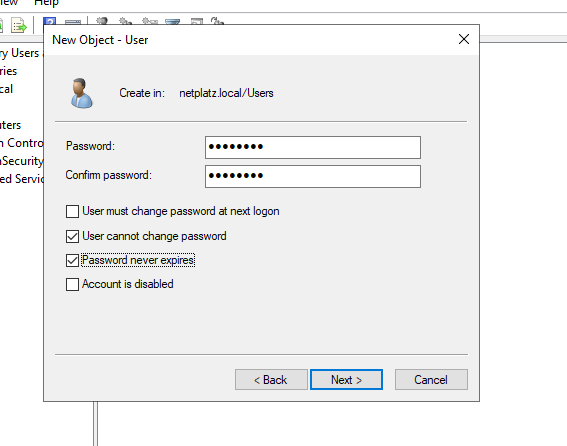Go back with the Back button
567x446 pixels.
[x=271, y=379]
